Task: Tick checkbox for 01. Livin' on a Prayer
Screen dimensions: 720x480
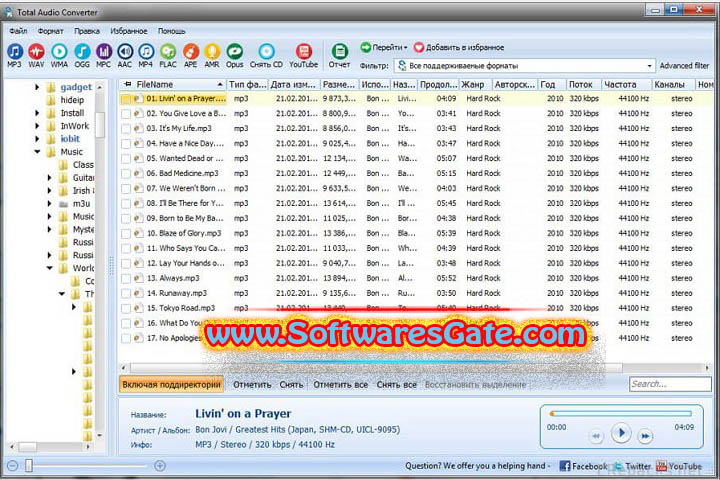Action: point(126,99)
